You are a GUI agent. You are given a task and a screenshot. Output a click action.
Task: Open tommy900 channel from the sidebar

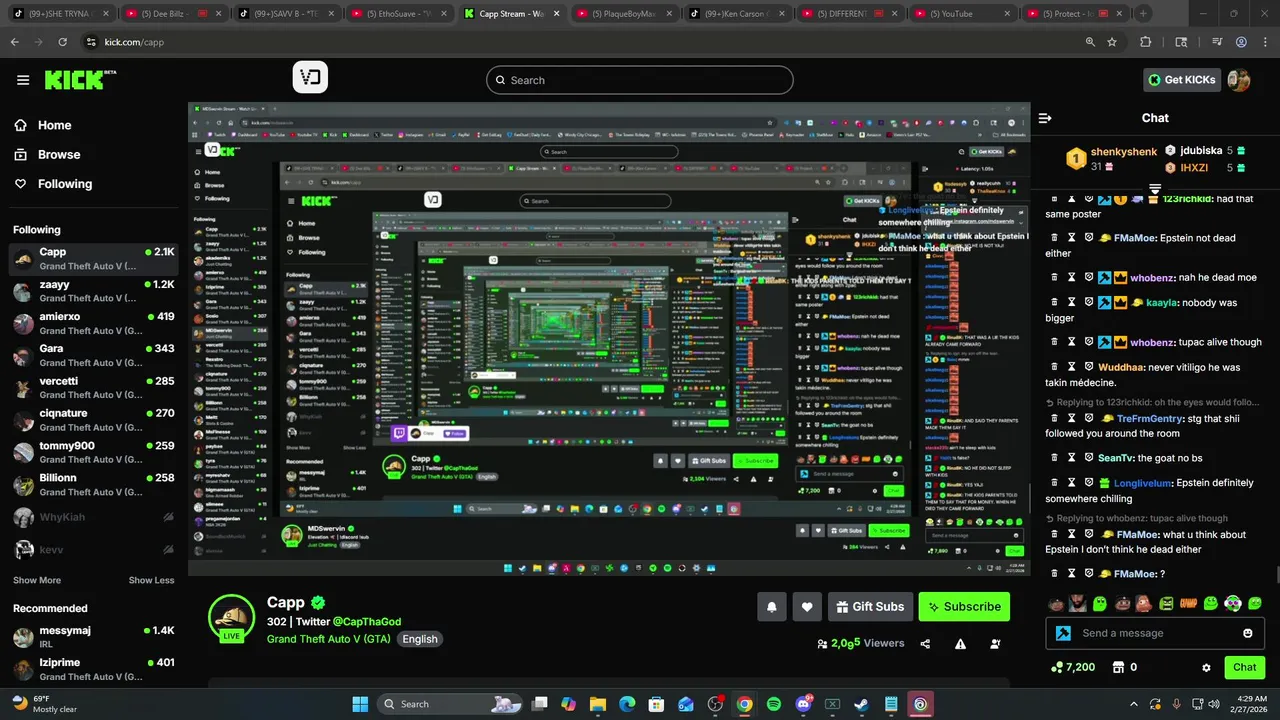point(94,452)
